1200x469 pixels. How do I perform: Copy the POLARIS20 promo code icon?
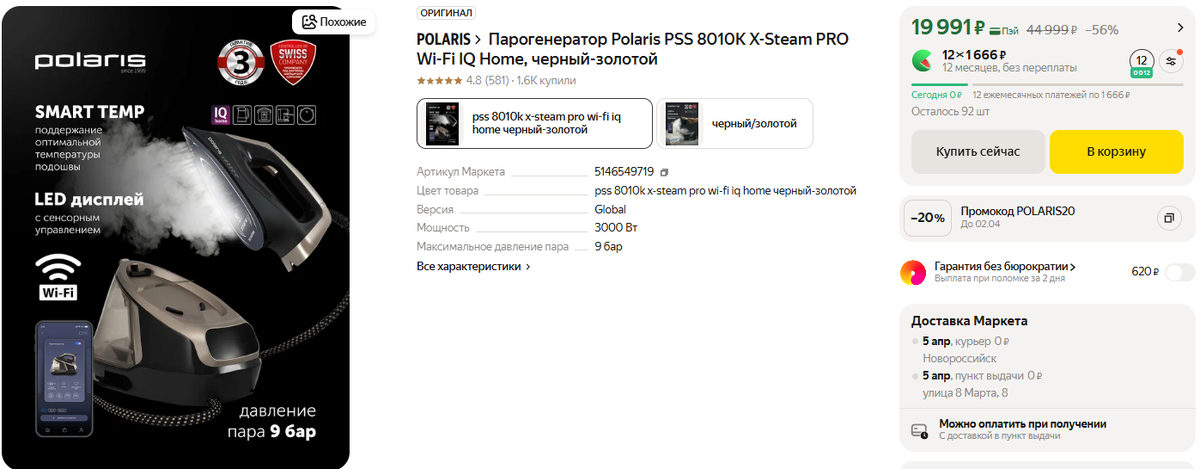tap(1168, 218)
